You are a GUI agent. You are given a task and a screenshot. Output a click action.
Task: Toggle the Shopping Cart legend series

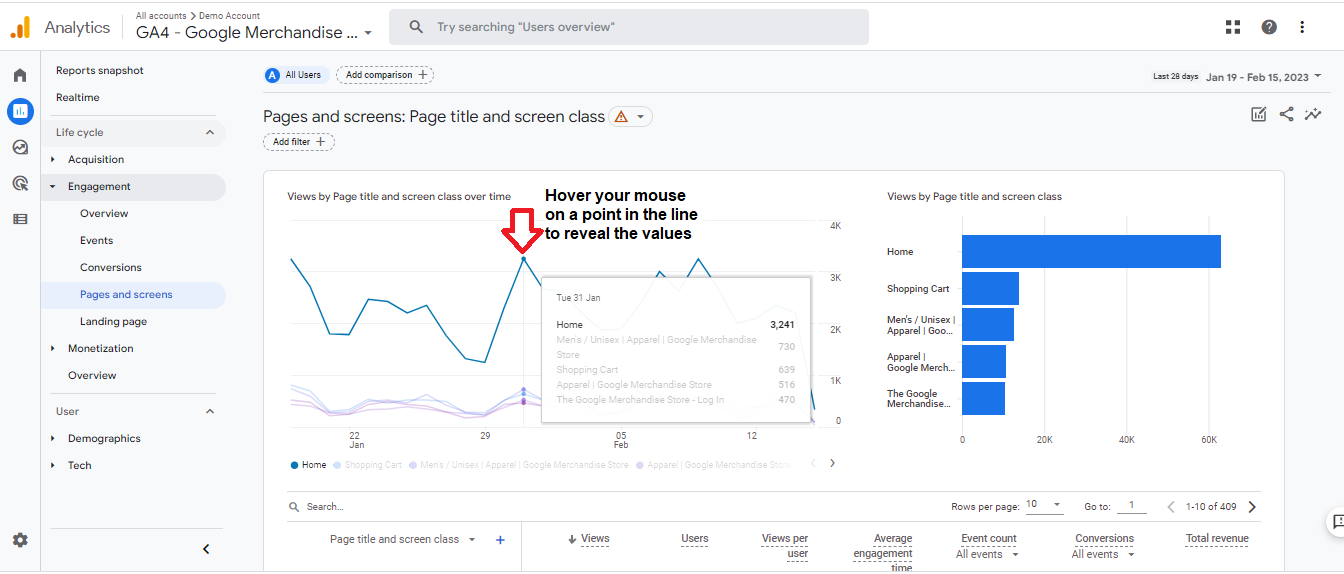[367, 465]
